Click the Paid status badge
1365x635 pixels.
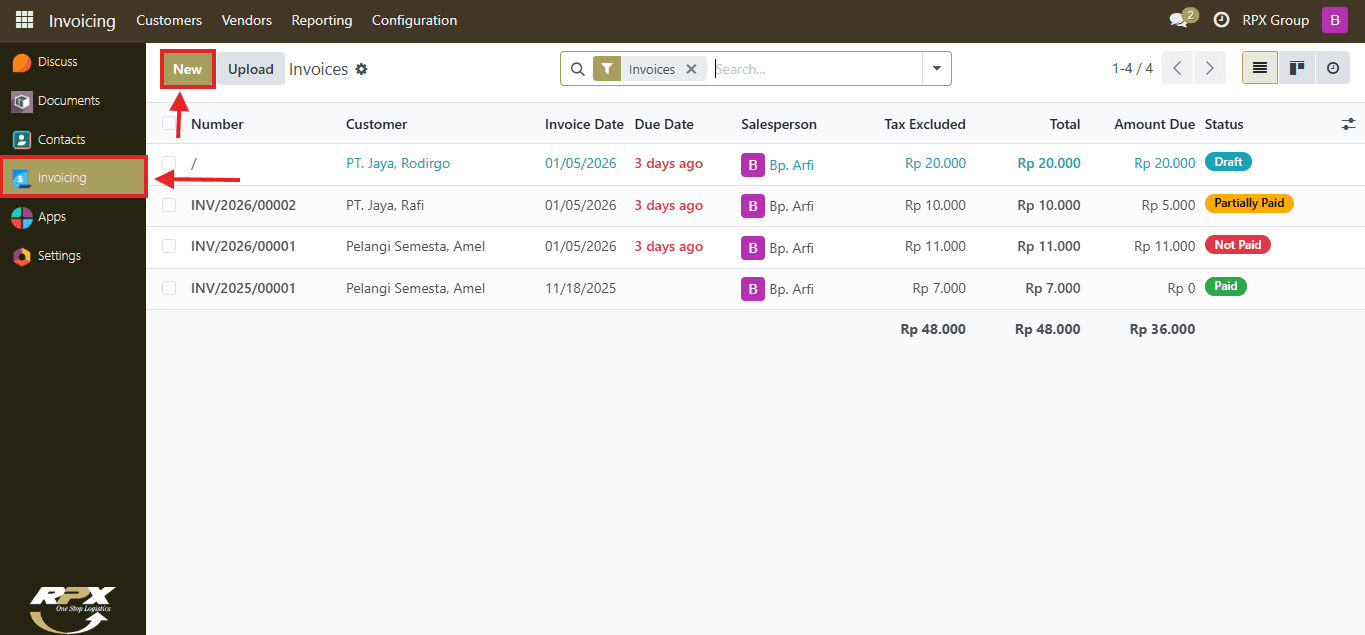1226,286
